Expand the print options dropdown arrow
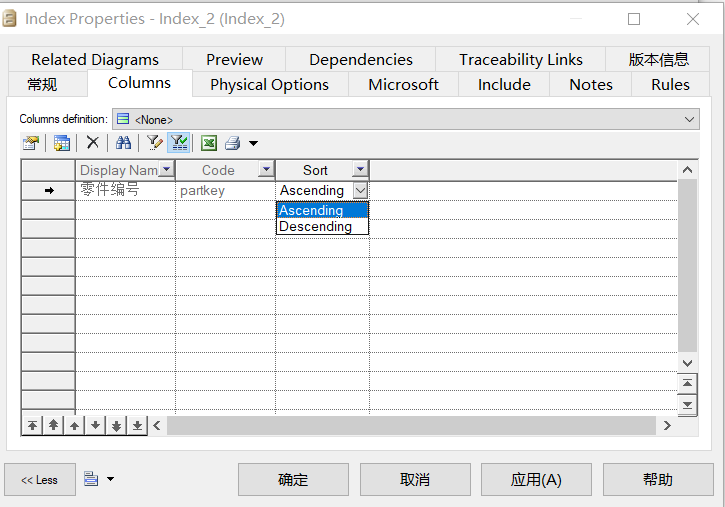This screenshot has width=725, height=507. coord(253,143)
